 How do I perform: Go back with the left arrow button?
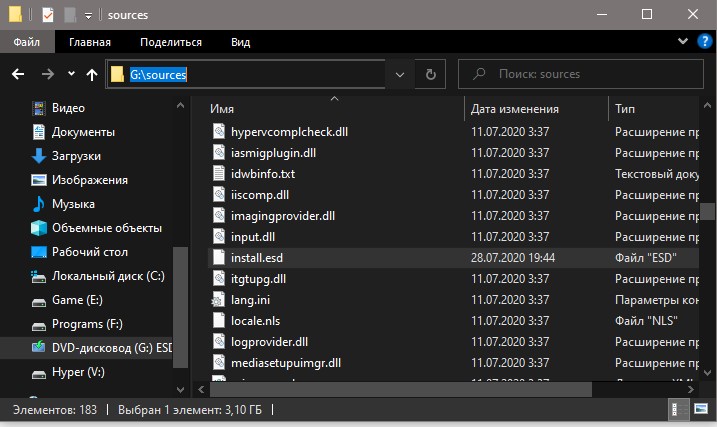[x=18, y=74]
